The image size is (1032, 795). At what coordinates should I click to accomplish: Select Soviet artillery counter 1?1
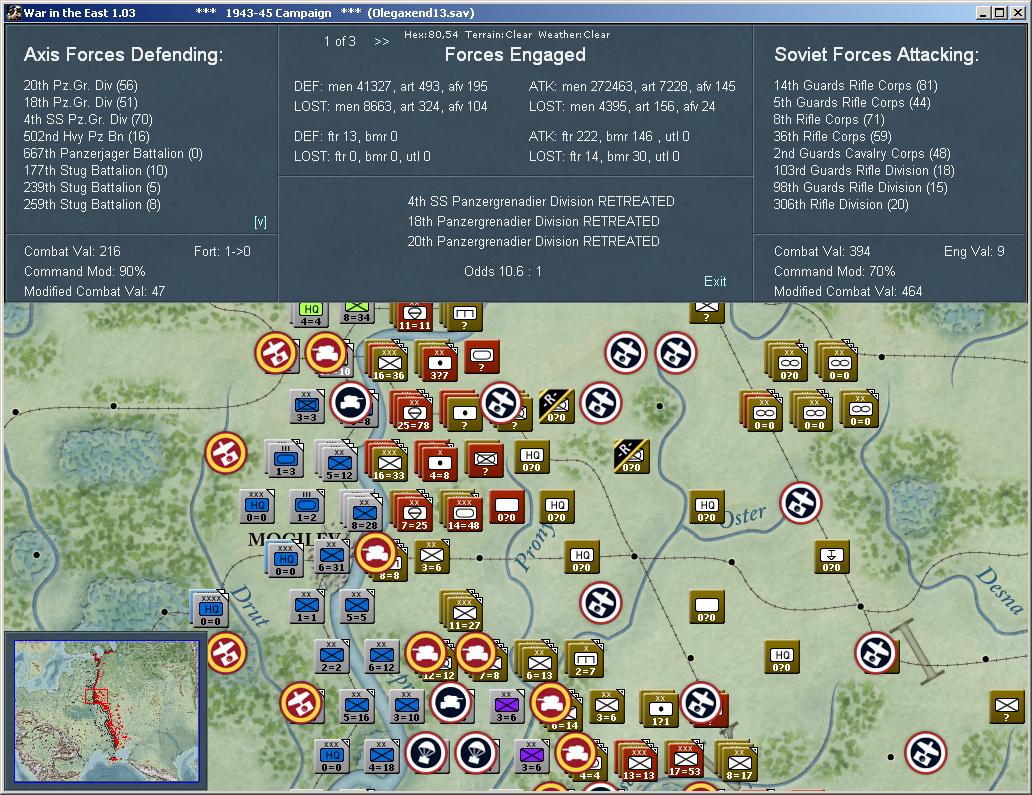point(659,710)
